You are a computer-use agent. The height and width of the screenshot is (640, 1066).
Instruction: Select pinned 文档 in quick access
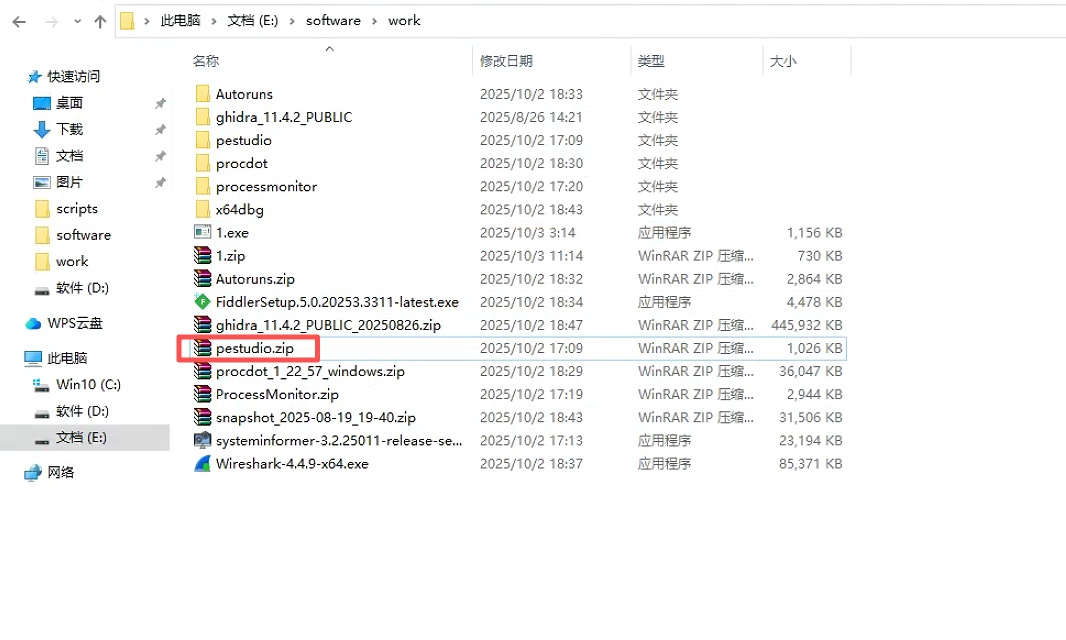coord(69,156)
